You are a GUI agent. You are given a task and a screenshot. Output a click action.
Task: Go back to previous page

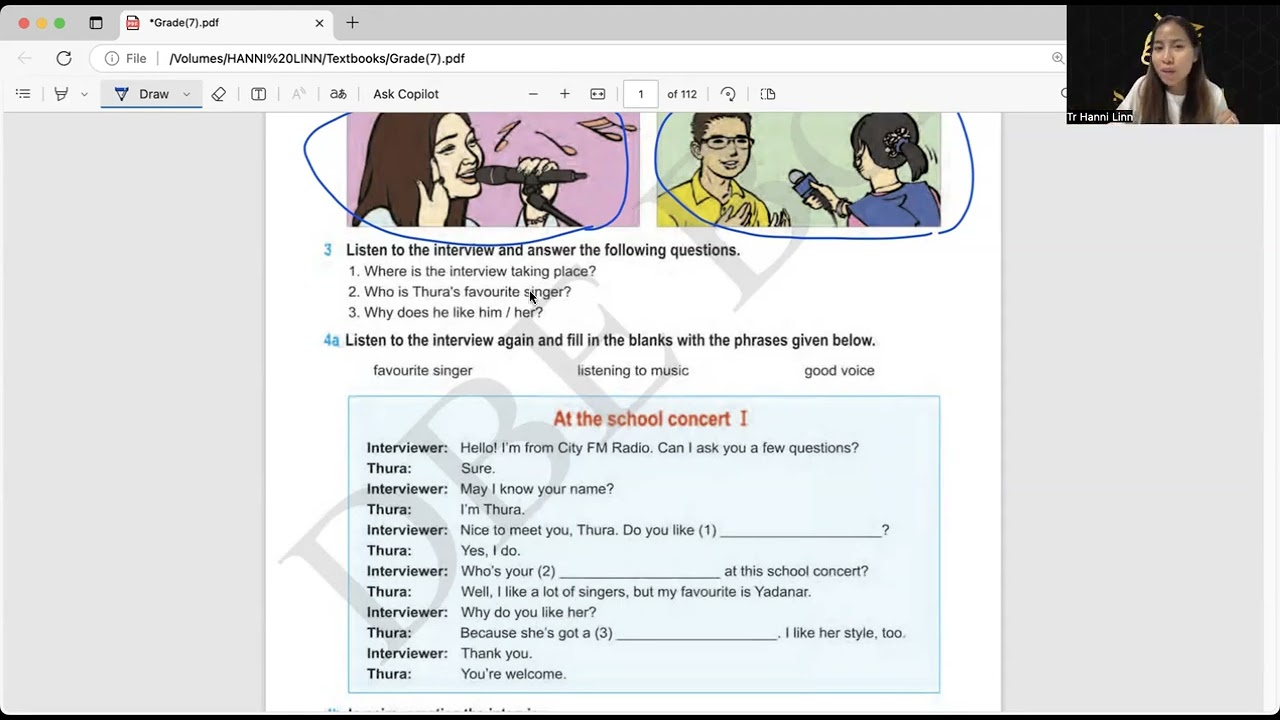(x=25, y=58)
